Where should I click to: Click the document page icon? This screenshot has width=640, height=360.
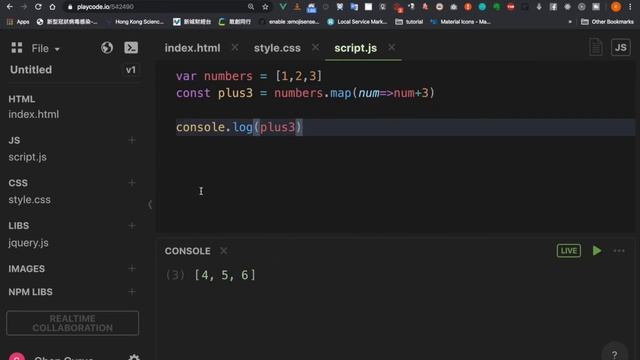[596, 47]
